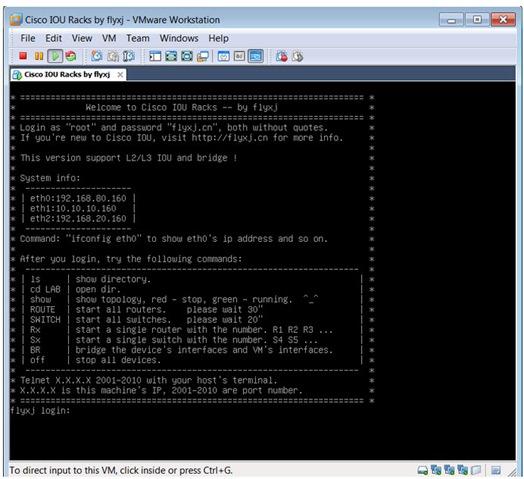
Task: Reset the virtual machine via restart icon
Action: tap(71, 56)
